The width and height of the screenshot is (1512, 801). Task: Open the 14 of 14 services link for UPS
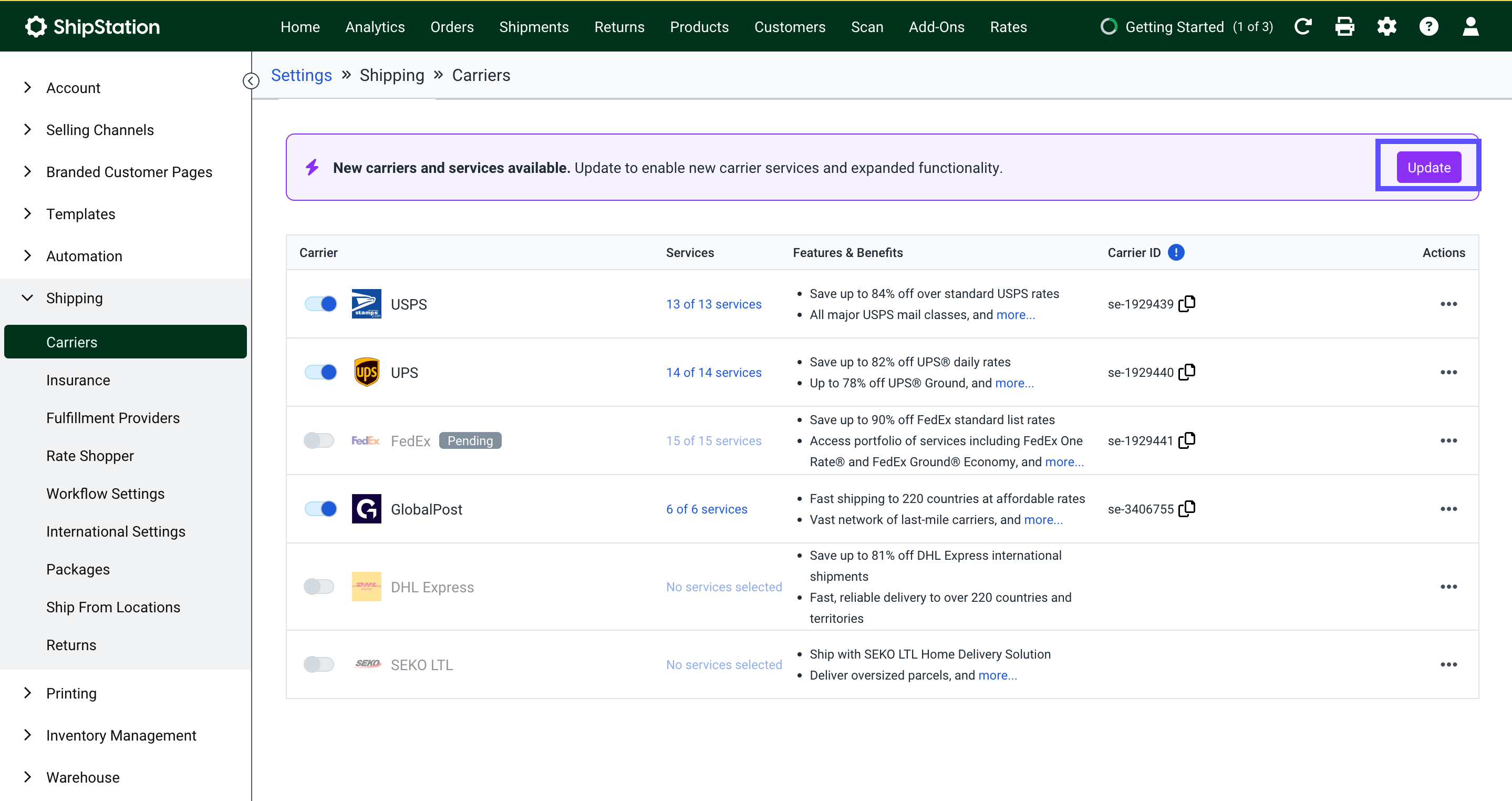click(x=714, y=372)
